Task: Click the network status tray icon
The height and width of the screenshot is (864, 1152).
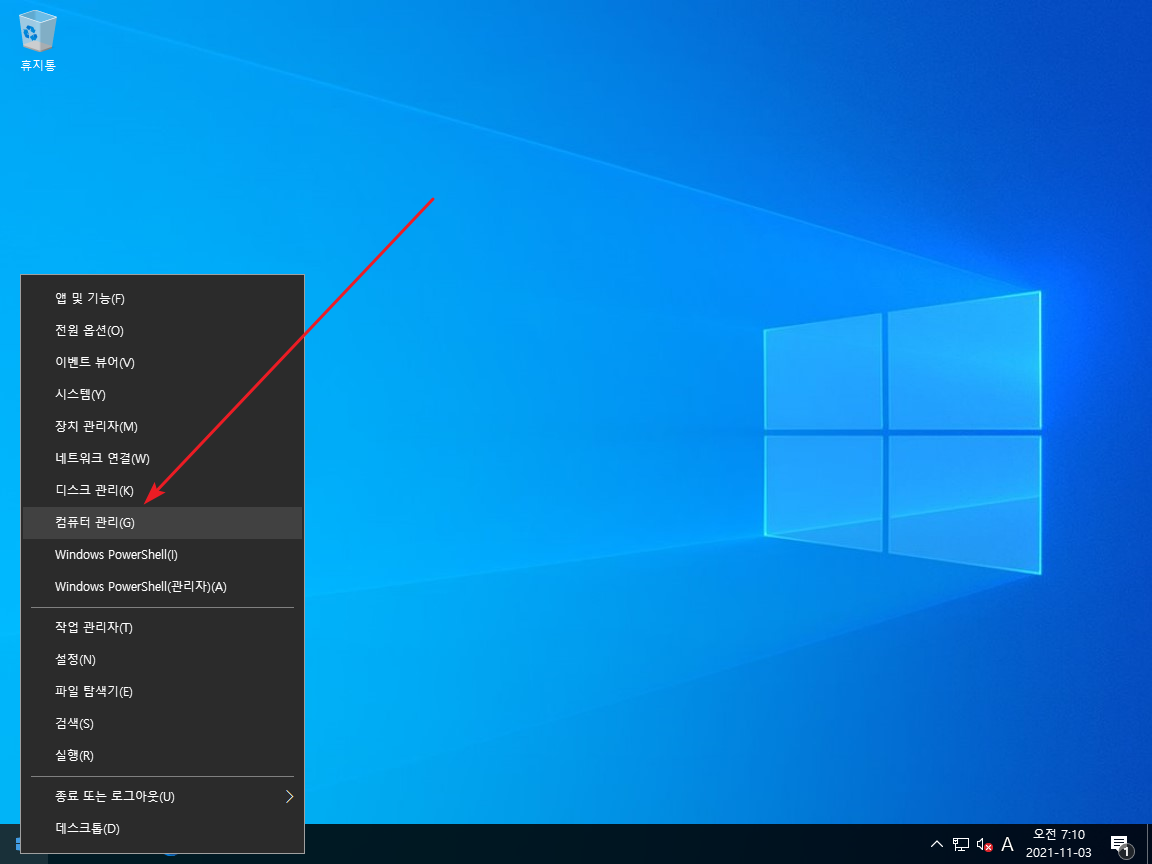Action: click(961, 844)
